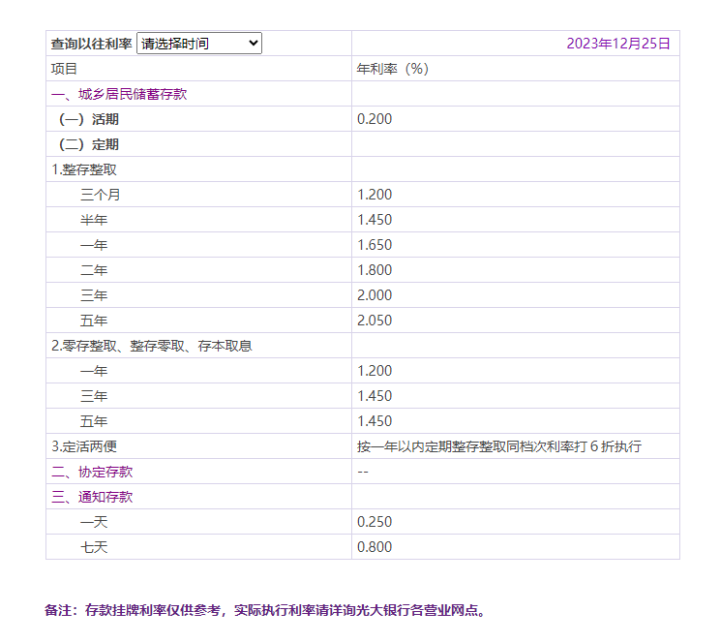Image resolution: width=720 pixels, height=643 pixels.
Task: Select the 2.050 five-year rate
Action: click(x=374, y=320)
